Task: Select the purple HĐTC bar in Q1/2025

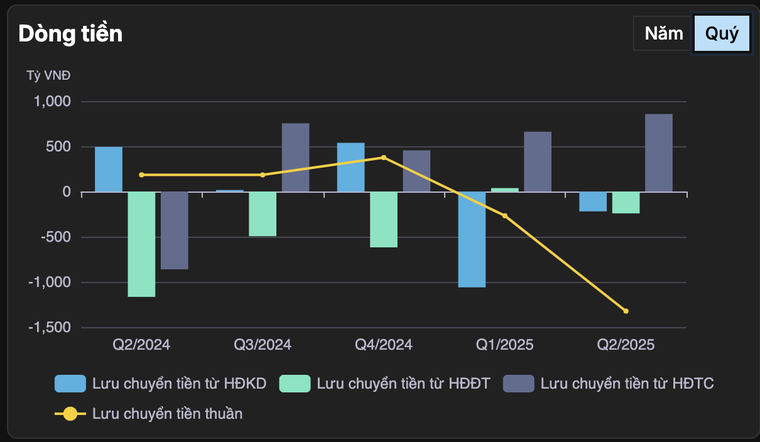Action: 537,161
